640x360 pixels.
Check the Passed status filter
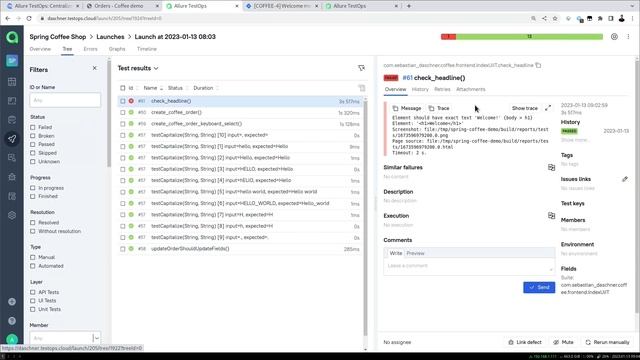pos(33,144)
